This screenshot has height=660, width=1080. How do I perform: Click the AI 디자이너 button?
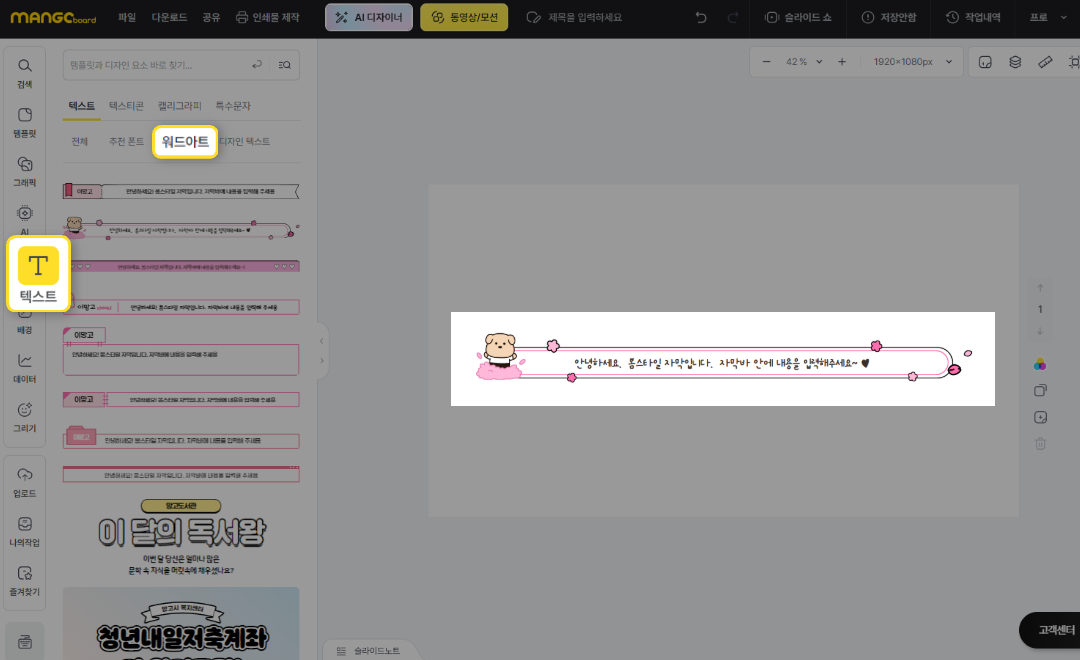point(369,18)
